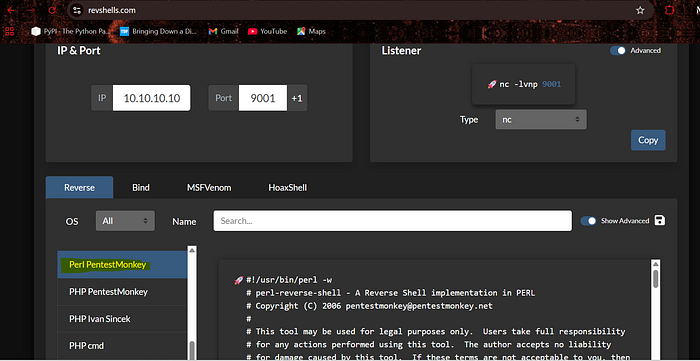Switch to the HoaxShell tab
The image size is (700, 361).
pos(288,187)
